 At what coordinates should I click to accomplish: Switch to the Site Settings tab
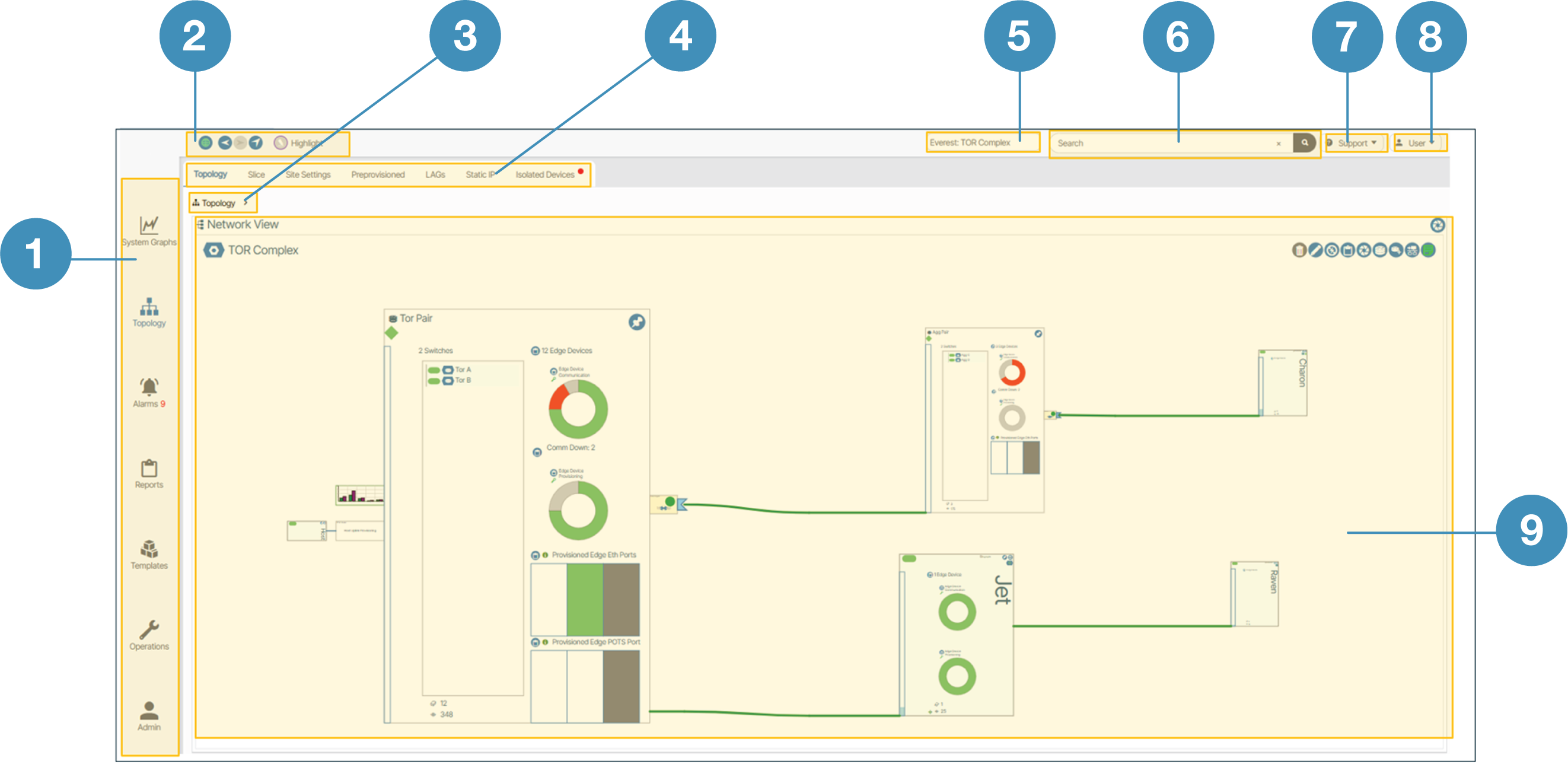[x=308, y=175]
